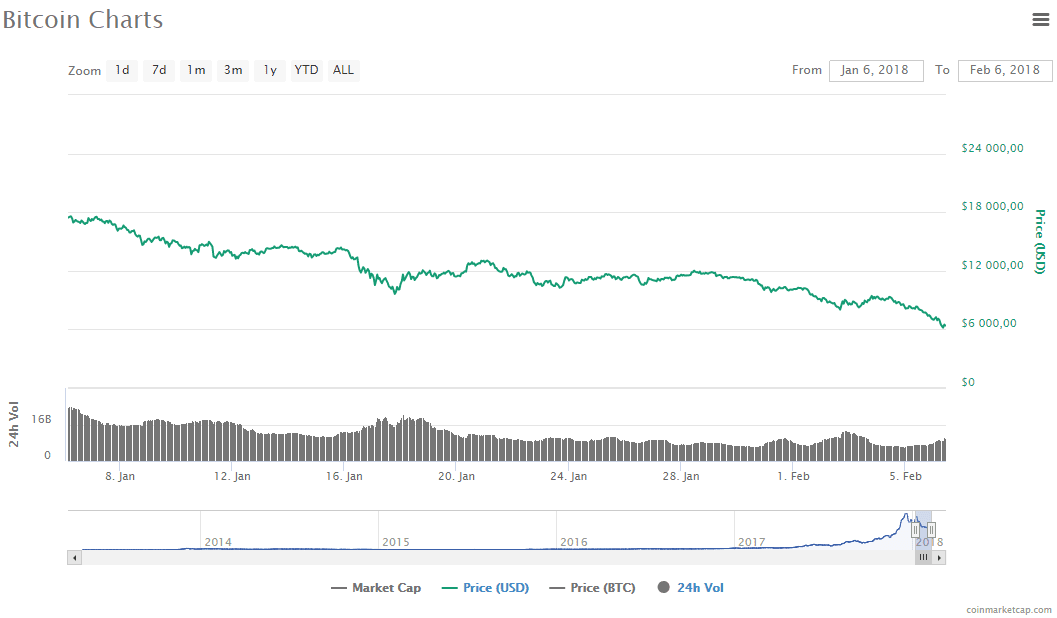
Task: Set zoom range to 7d
Action: [159, 70]
